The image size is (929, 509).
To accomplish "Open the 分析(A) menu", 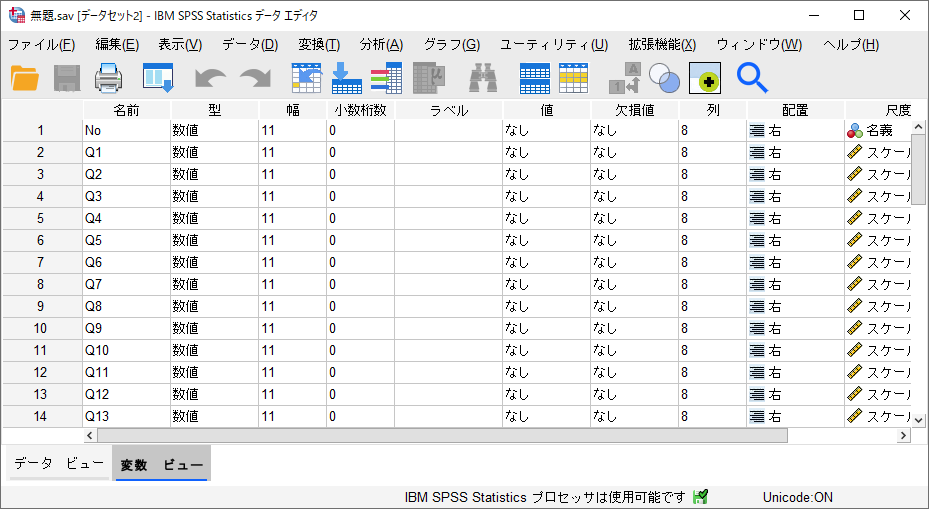I will coord(381,45).
